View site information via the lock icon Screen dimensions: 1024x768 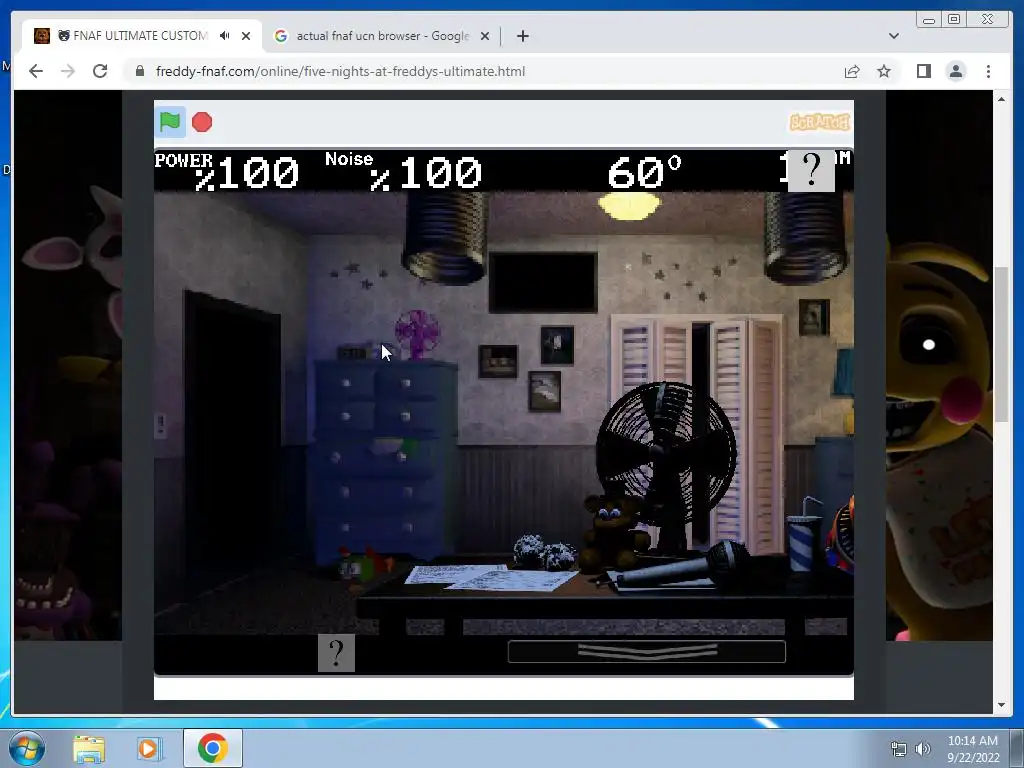(x=139, y=71)
